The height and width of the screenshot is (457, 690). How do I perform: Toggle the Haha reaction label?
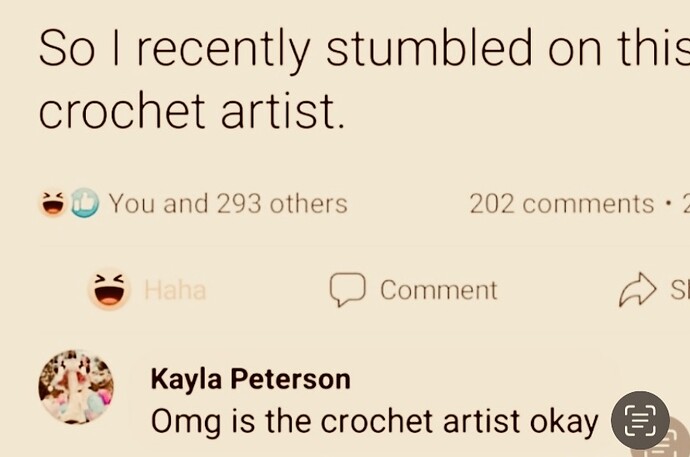(x=175, y=290)
